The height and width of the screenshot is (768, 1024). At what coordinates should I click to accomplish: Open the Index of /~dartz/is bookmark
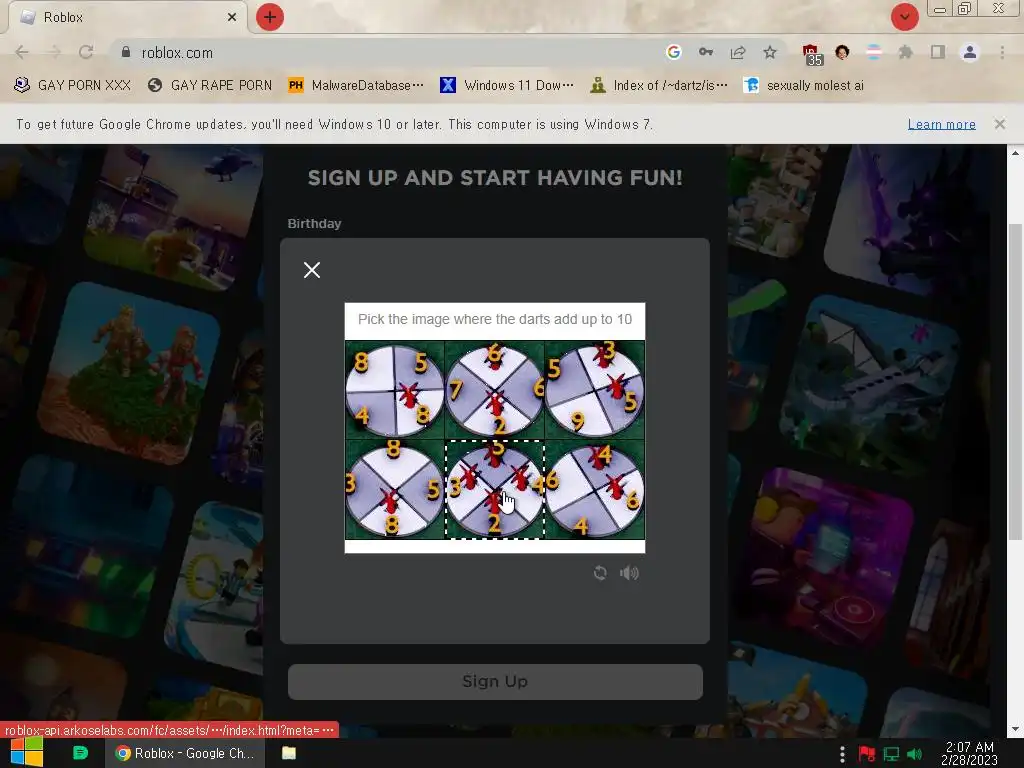(658, 86)
